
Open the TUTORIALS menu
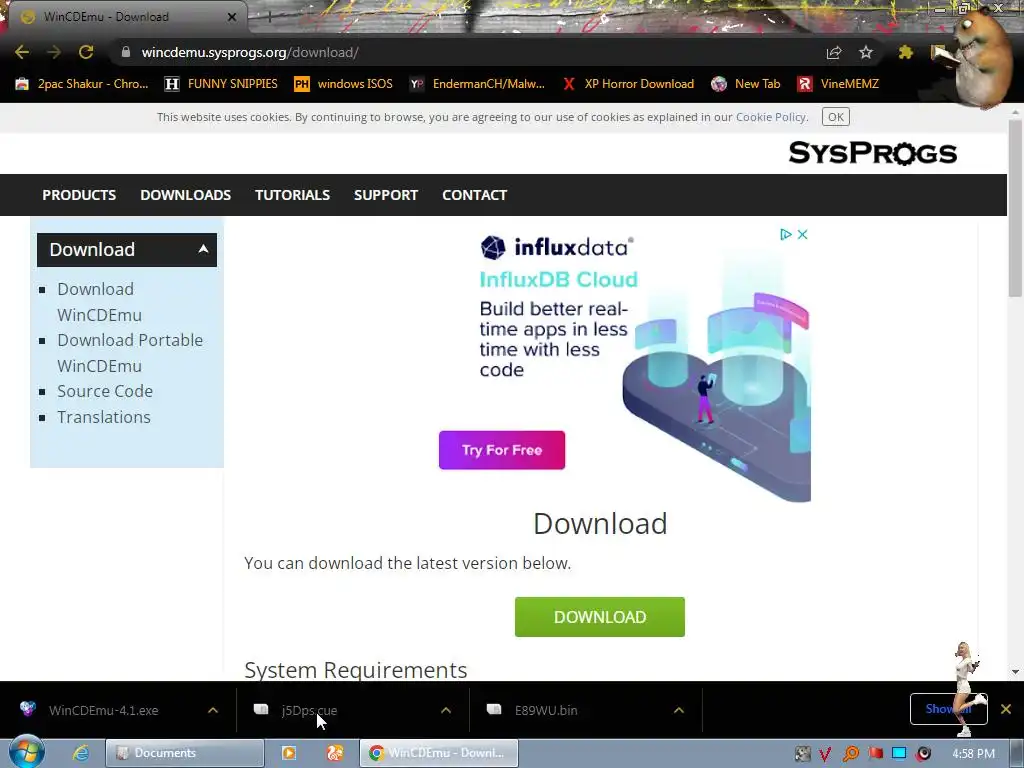tap(292, 195)
